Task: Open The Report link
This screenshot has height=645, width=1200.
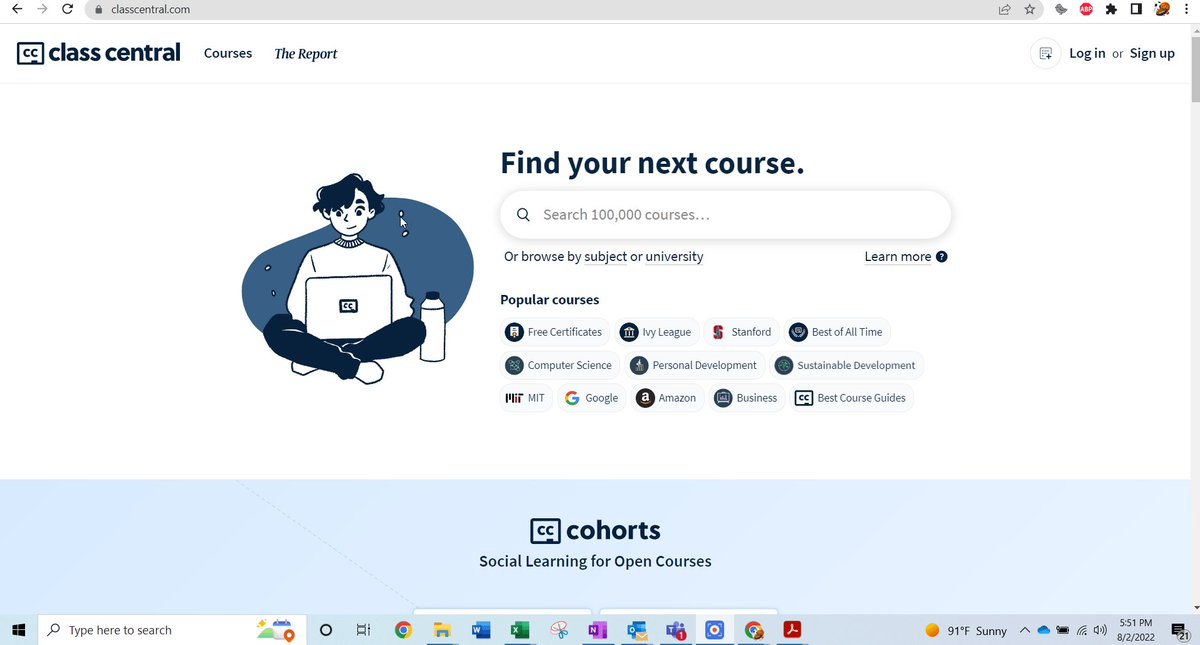Action: click(306, 54)
